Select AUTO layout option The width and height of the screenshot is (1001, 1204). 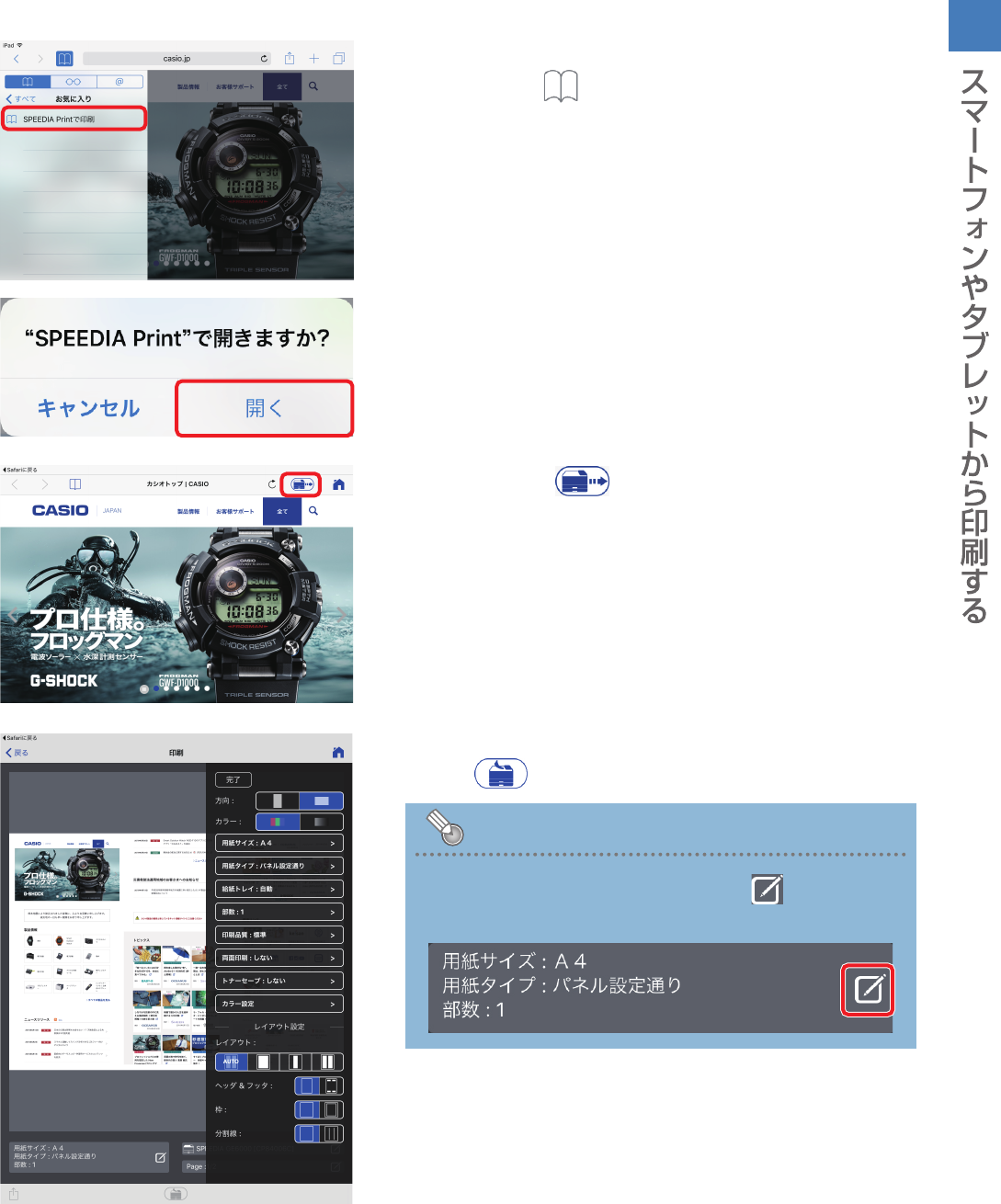[x=231, y=1062]
